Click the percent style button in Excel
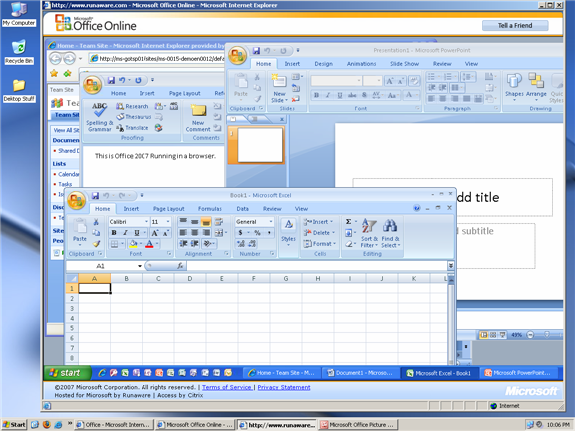 257,233
